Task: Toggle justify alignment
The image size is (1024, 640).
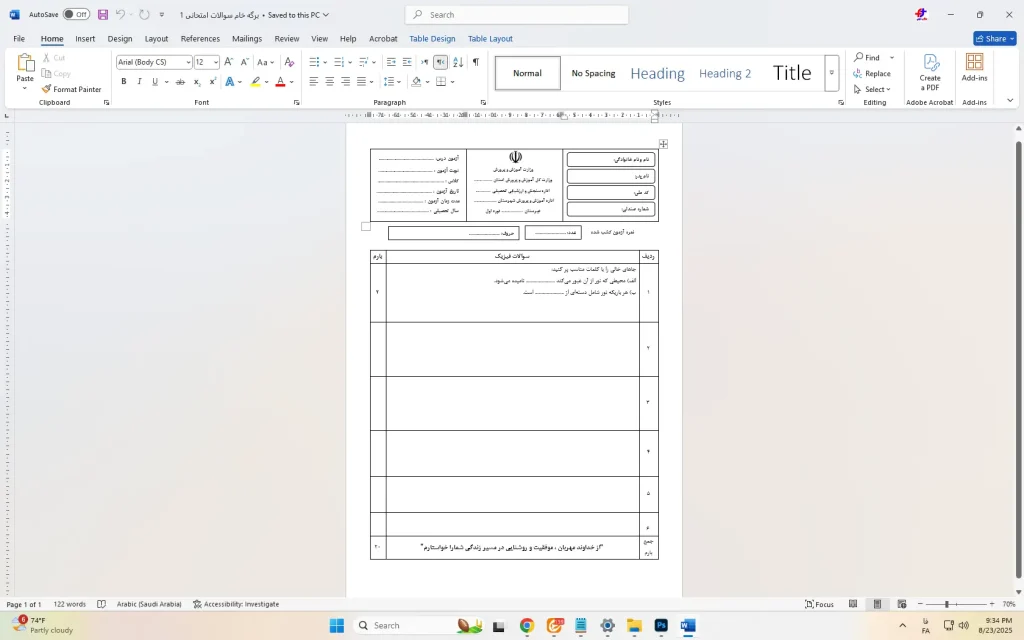Action: (361, 82)
